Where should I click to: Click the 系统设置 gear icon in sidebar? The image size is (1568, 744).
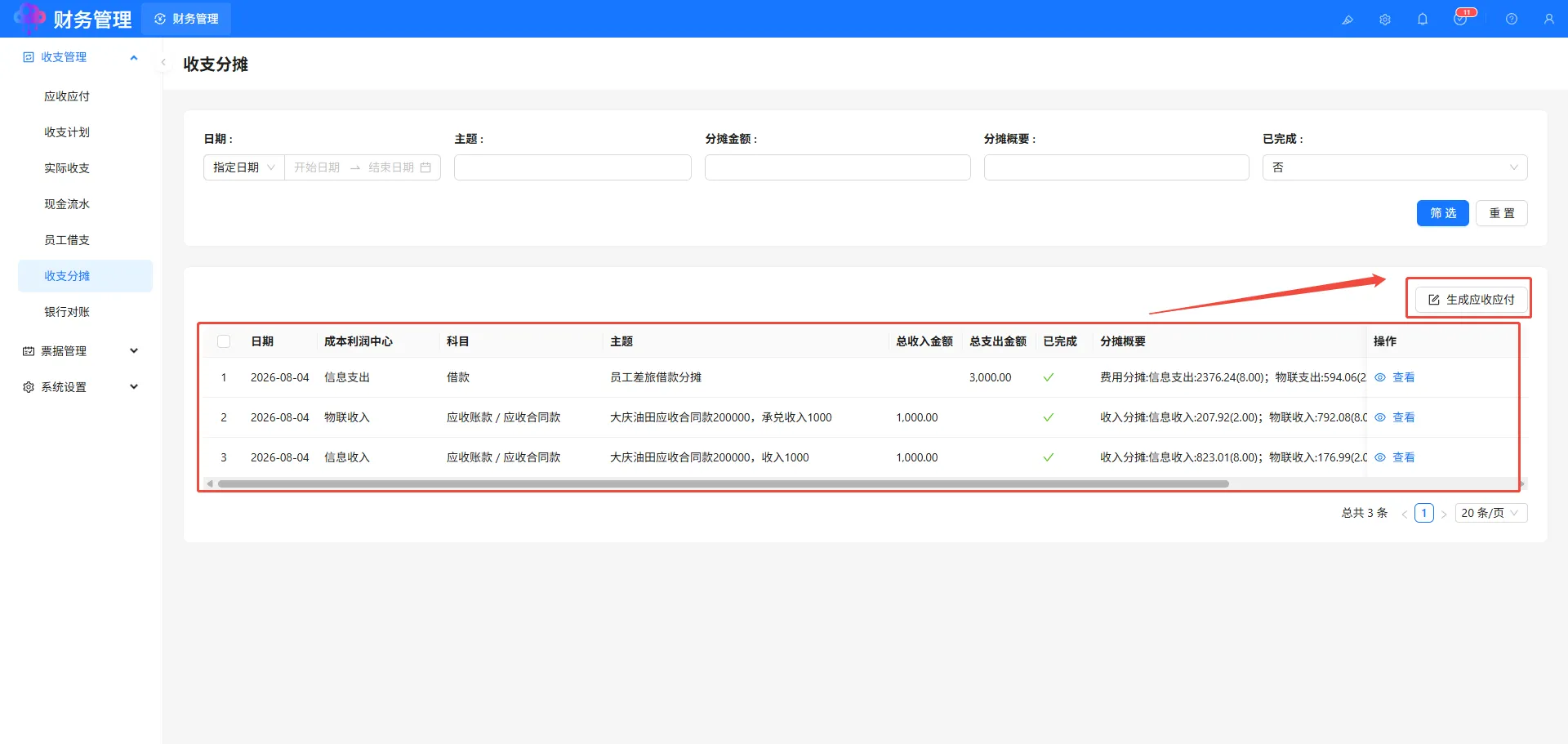(x=29, y=387)
